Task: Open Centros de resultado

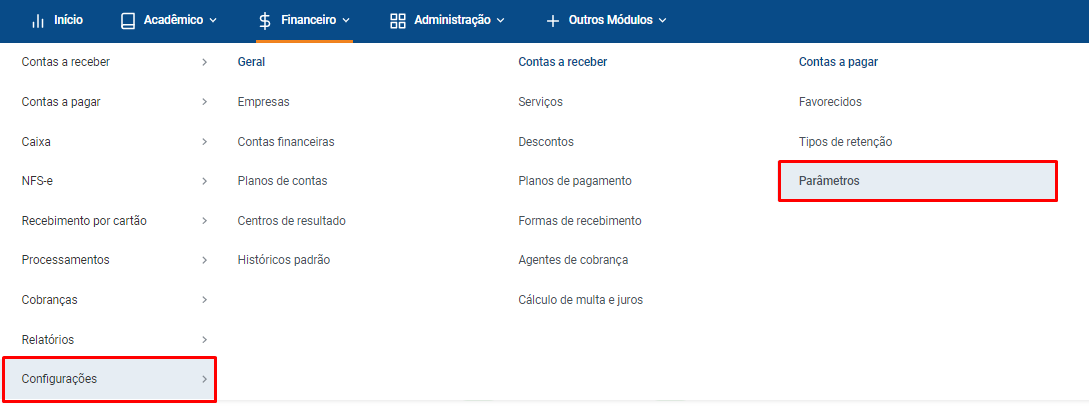Action: 292,221
